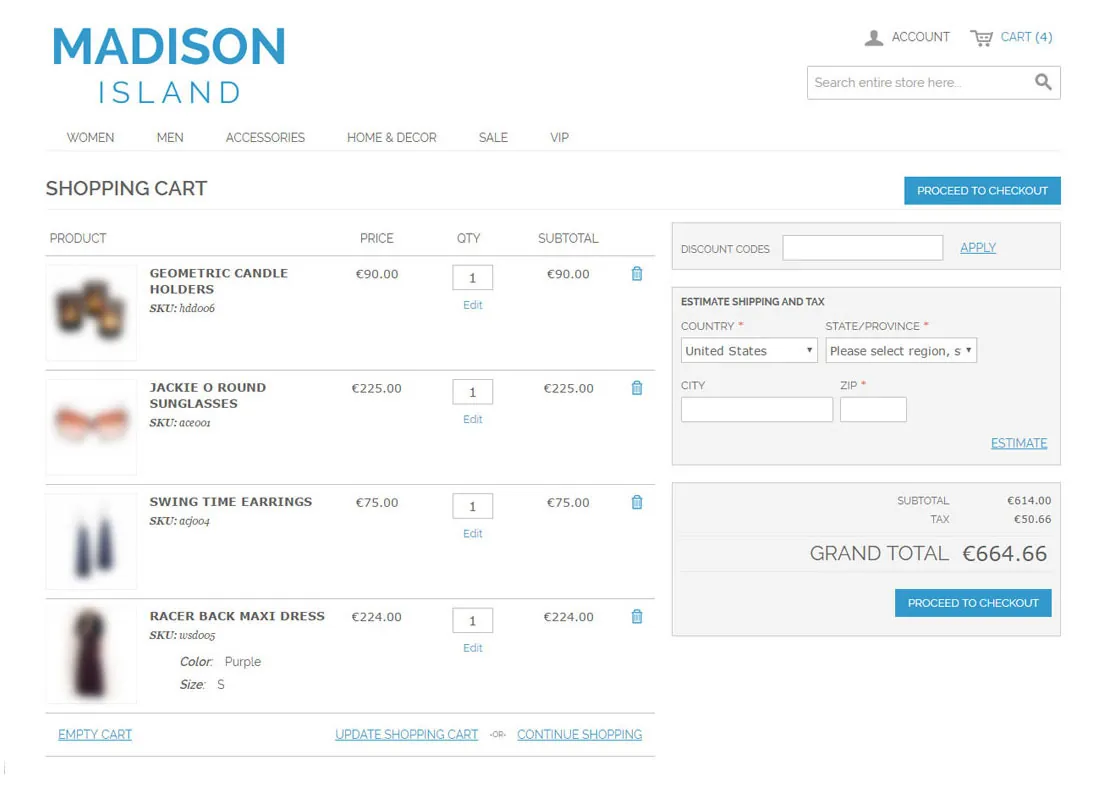This screenshot has width=1100, height=795.
Task: Go to Madison Island logo homepage
Action: [169, 65]
